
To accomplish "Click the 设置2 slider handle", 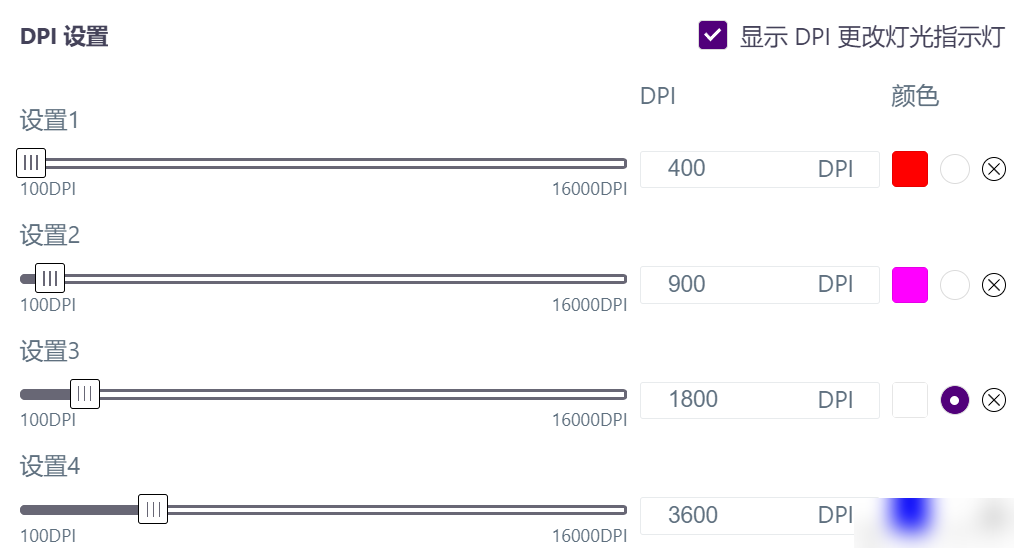I will click(x=50, y=278).
